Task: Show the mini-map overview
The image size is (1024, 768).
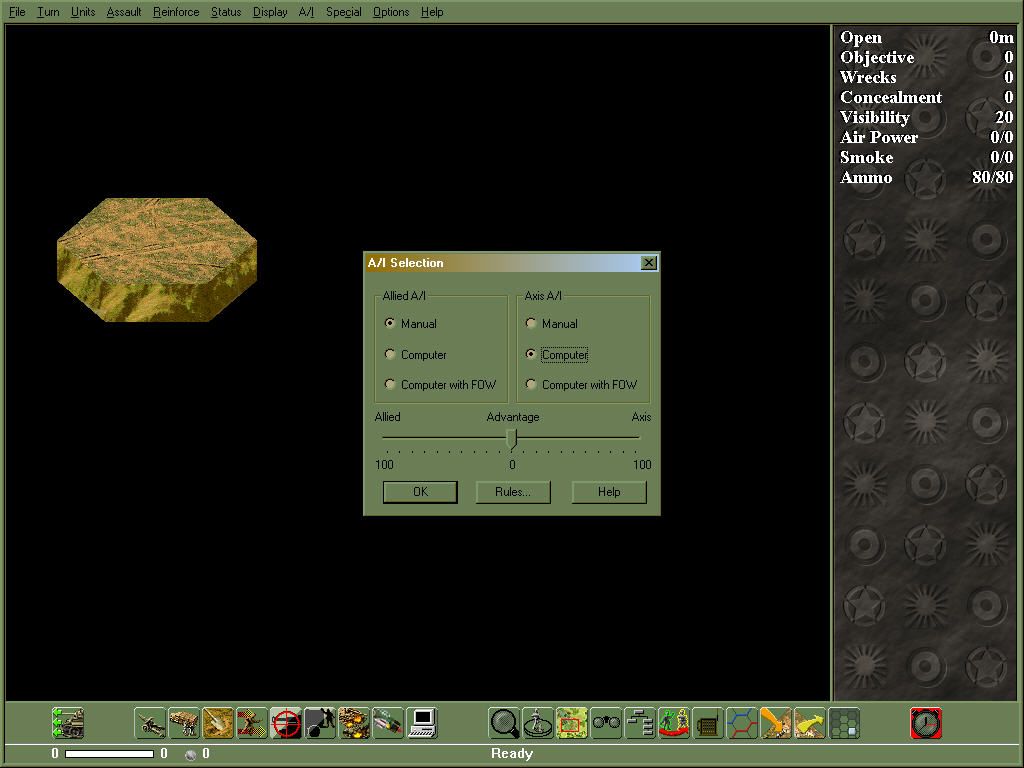Action: [571, 722]
